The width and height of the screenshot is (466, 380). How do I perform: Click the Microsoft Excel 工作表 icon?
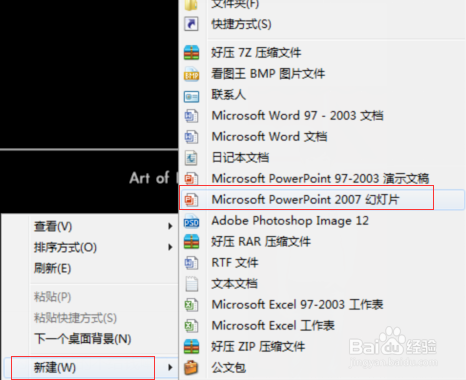click(x=191, y=326)
